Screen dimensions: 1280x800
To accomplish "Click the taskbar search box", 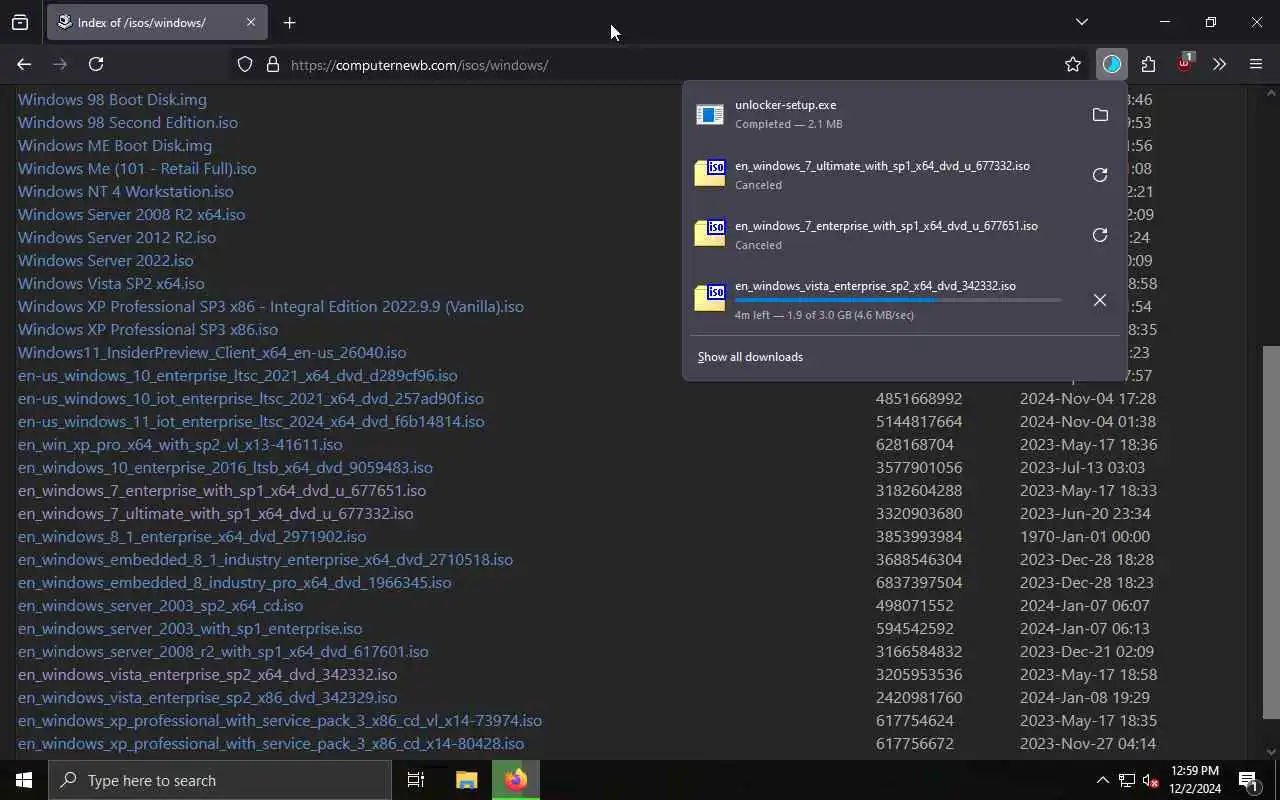I will point(220,780).
